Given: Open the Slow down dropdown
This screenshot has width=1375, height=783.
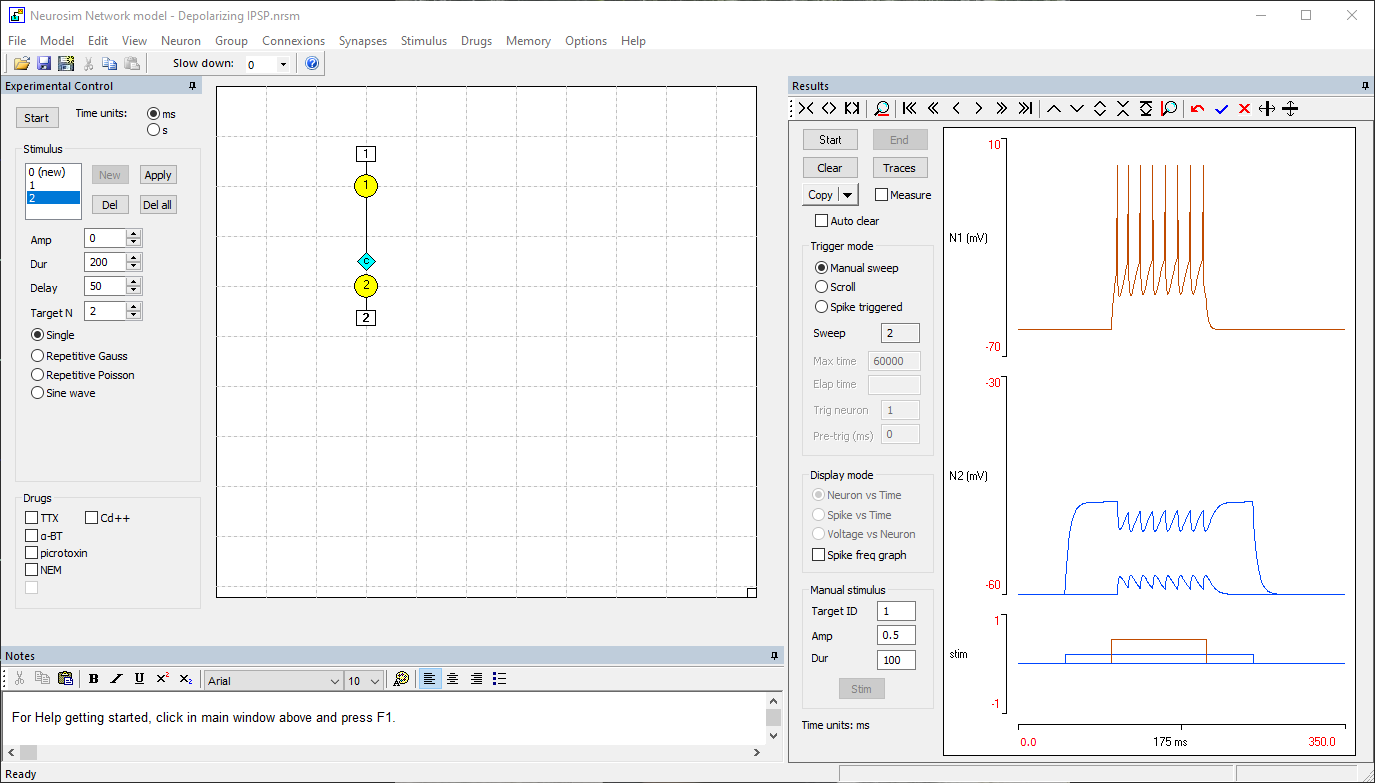Looking at the screenshot, I should point(283,64).
